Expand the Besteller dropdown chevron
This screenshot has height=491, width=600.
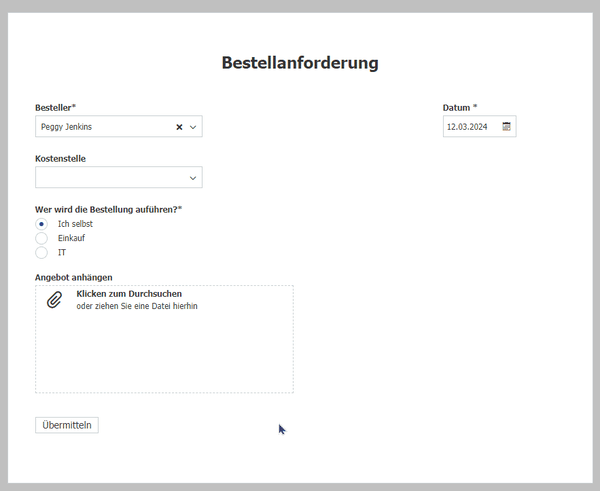(193, 127)
